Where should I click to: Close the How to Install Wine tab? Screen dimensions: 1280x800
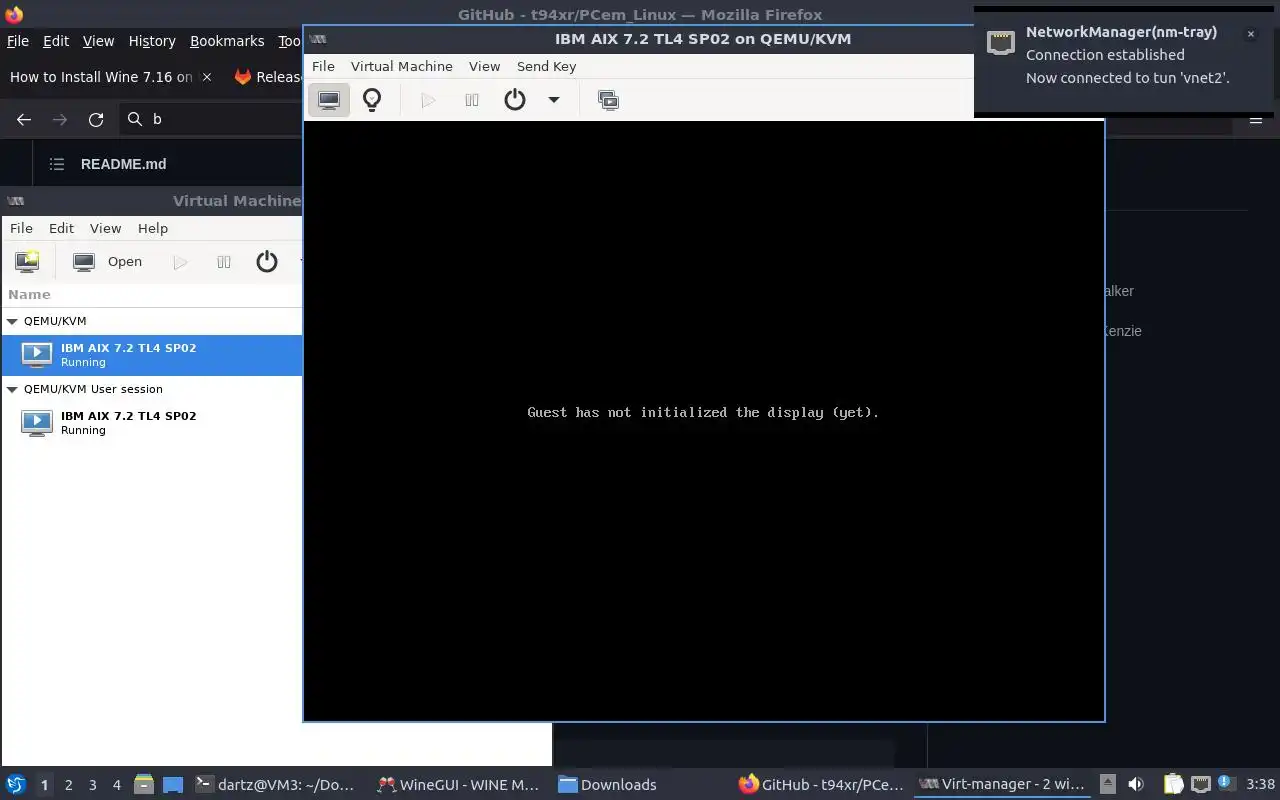click(x=207, y=77)
